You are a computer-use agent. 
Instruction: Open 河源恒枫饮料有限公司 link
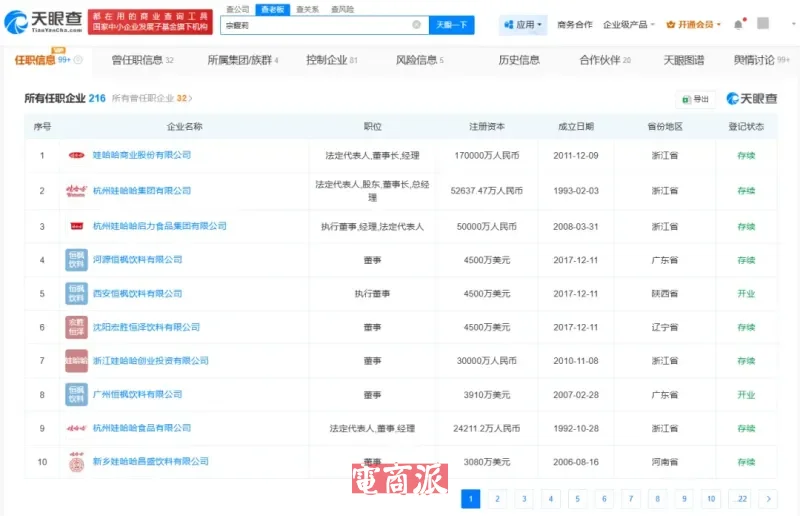[137, 259]
